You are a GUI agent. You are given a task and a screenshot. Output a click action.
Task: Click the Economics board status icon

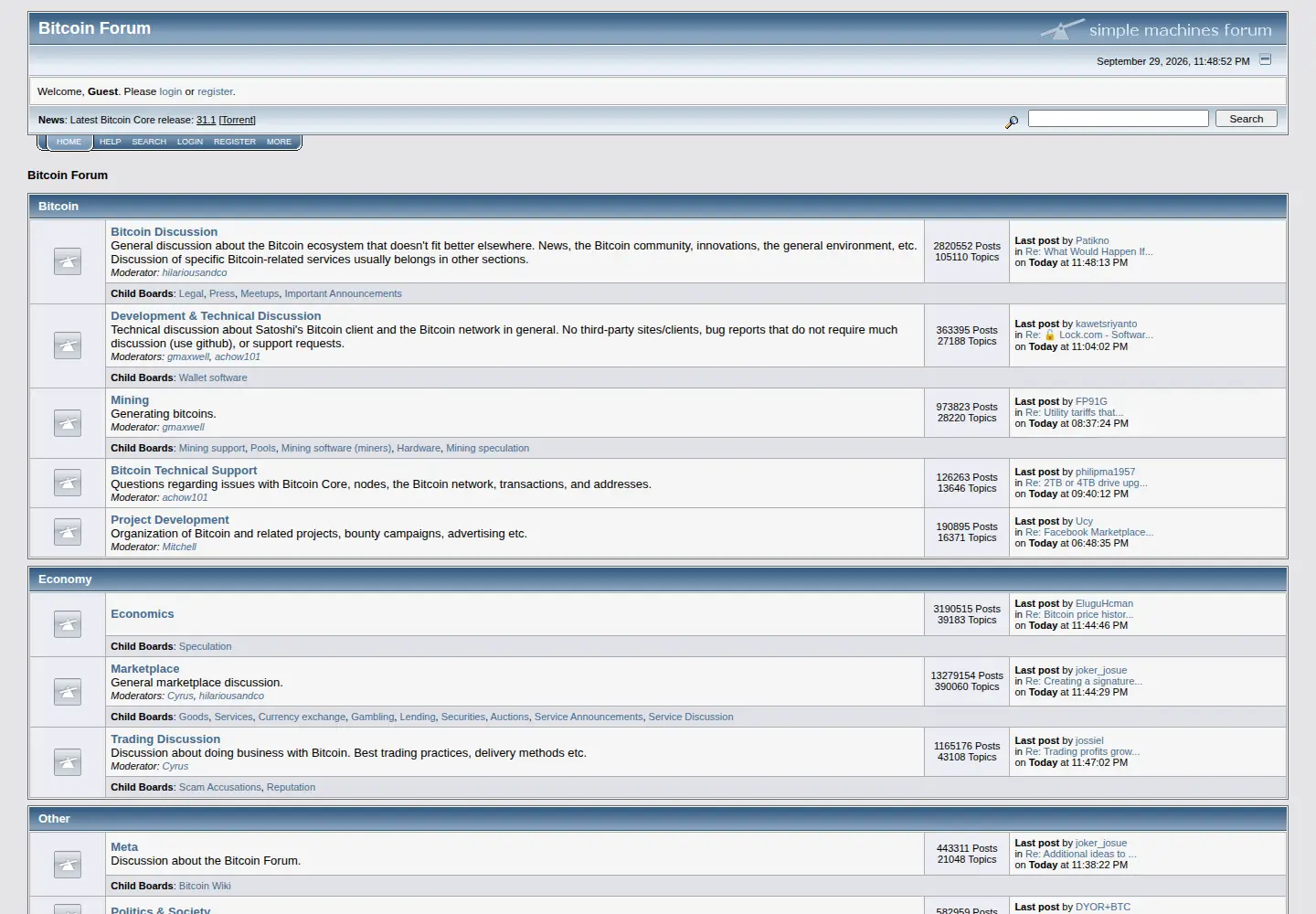tap(68, 624)
